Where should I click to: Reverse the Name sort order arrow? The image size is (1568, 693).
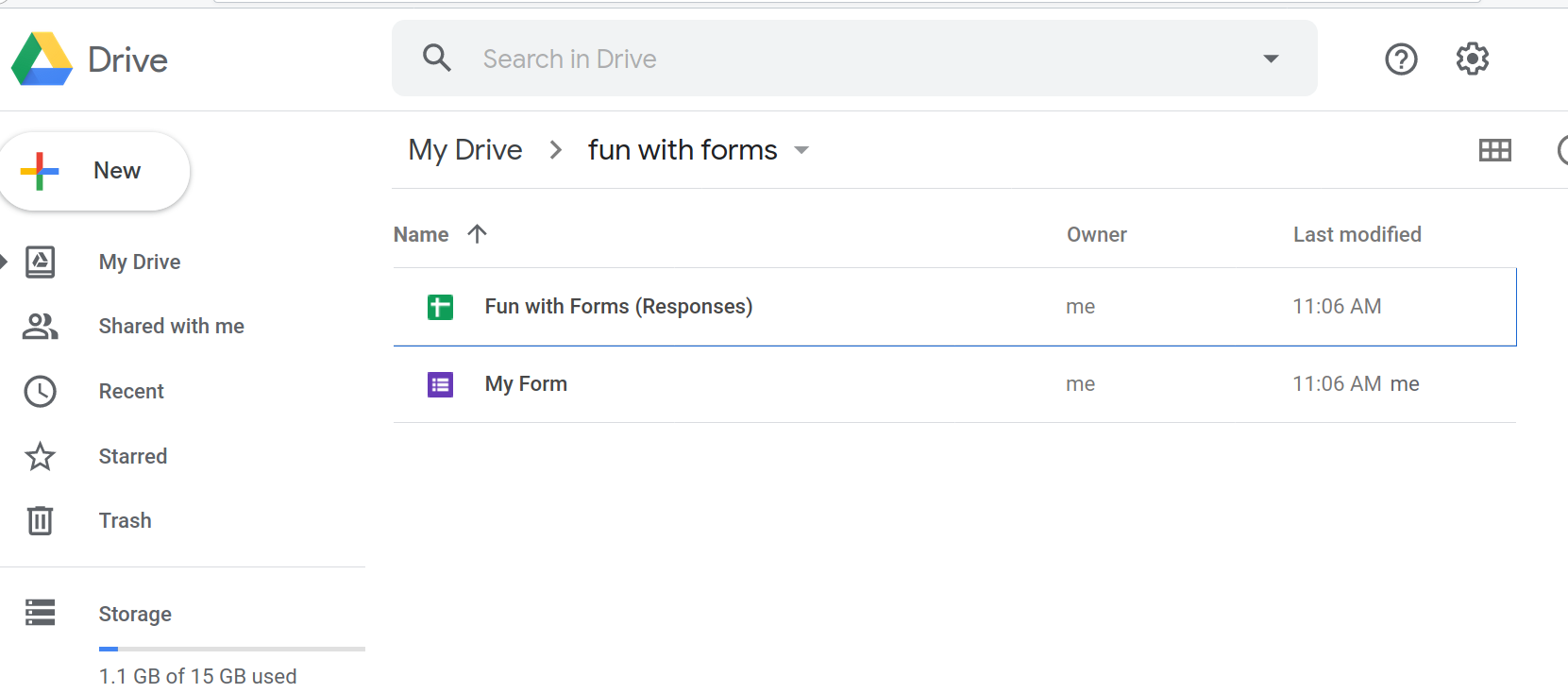point(477,234)
